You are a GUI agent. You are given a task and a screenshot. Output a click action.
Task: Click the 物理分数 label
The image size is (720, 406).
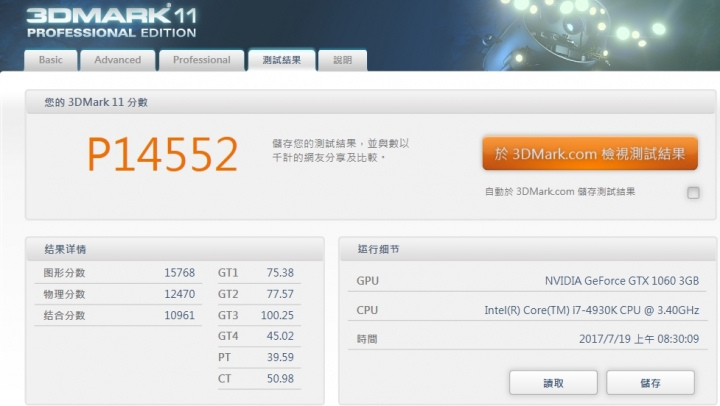64,294
